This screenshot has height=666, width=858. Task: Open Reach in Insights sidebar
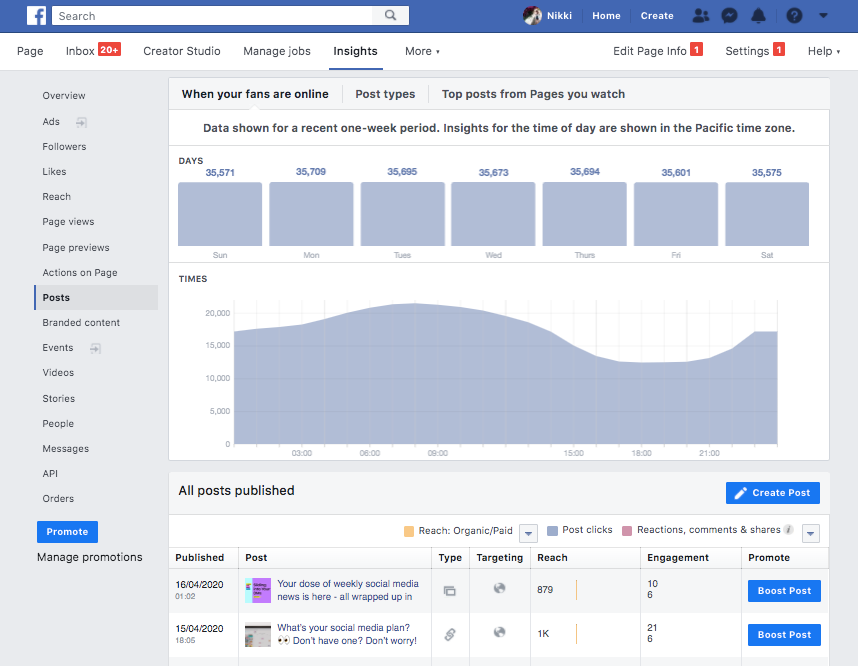(x=56, y=197)
